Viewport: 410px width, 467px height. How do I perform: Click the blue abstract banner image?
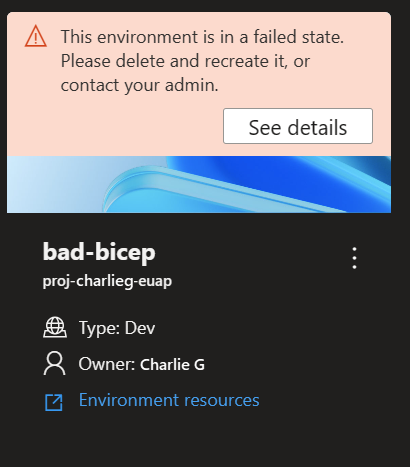tap(199, 184)
